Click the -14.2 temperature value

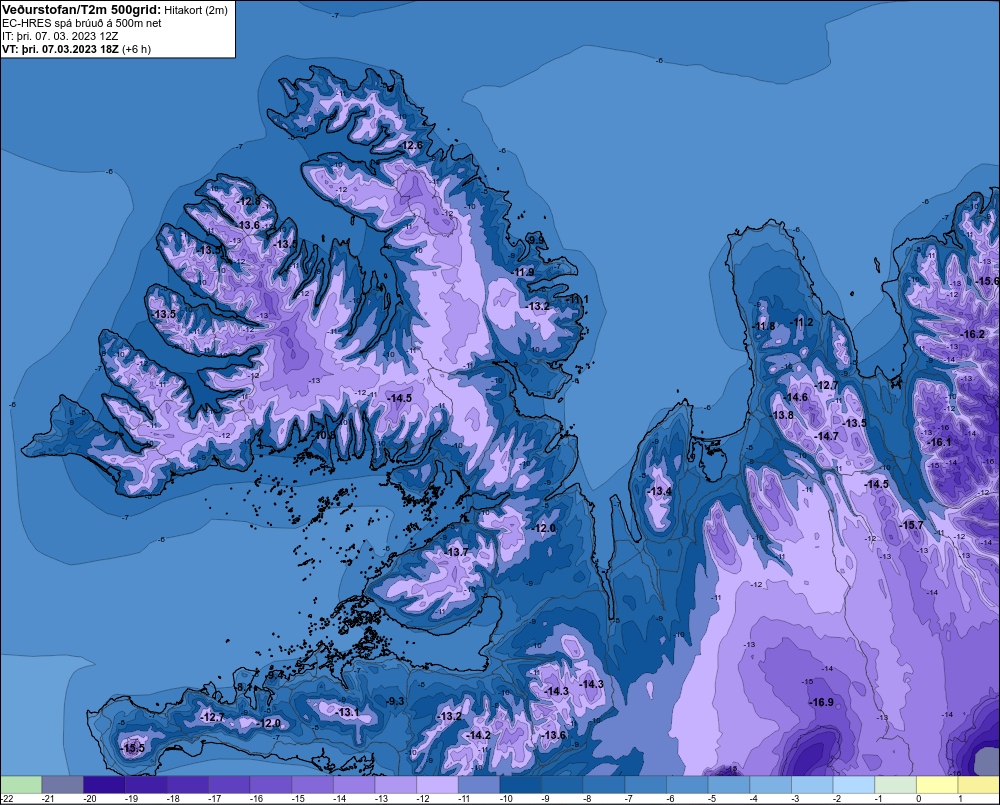coord(478,735)
